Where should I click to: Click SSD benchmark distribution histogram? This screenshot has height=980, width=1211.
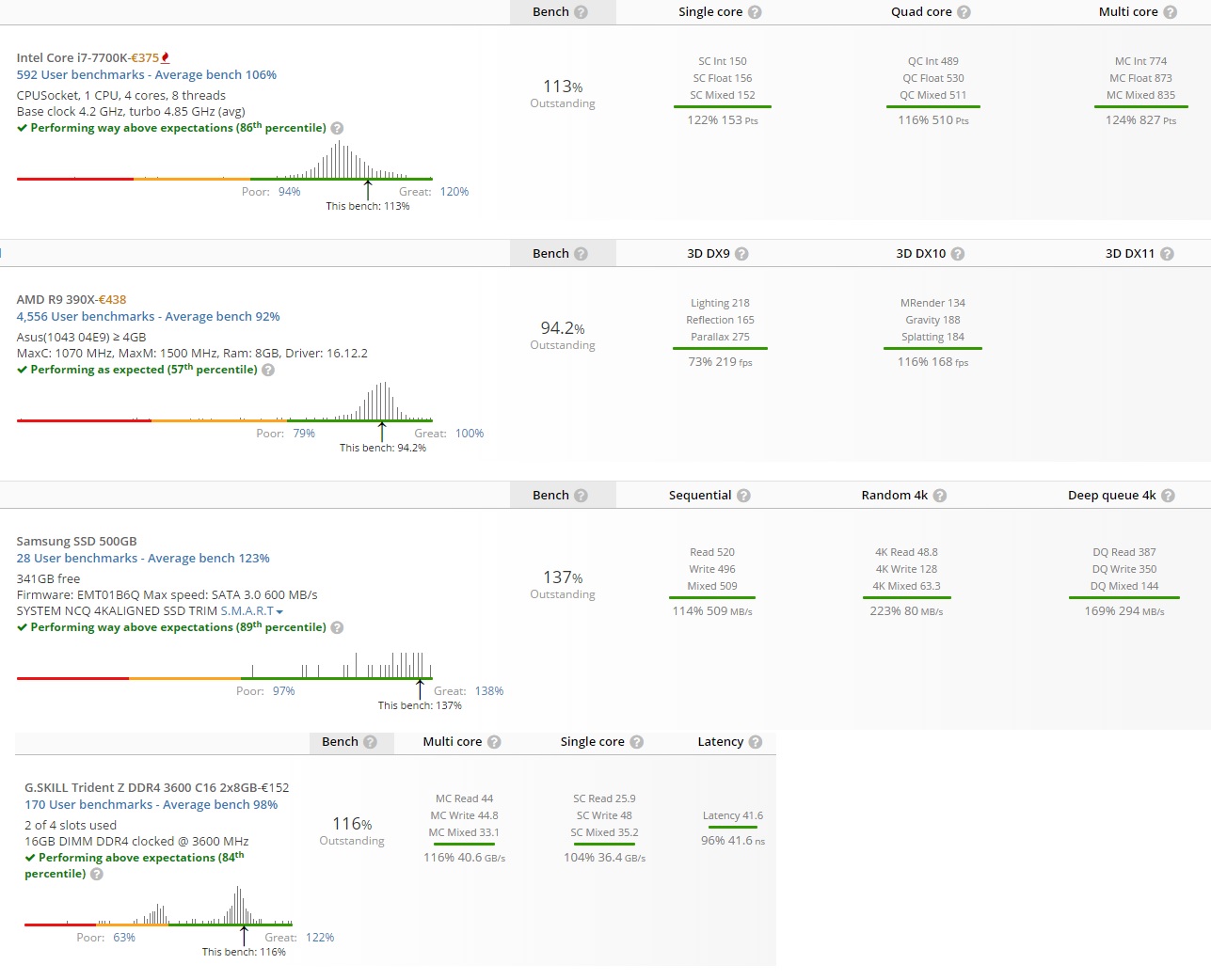click(x=225, y=665)
